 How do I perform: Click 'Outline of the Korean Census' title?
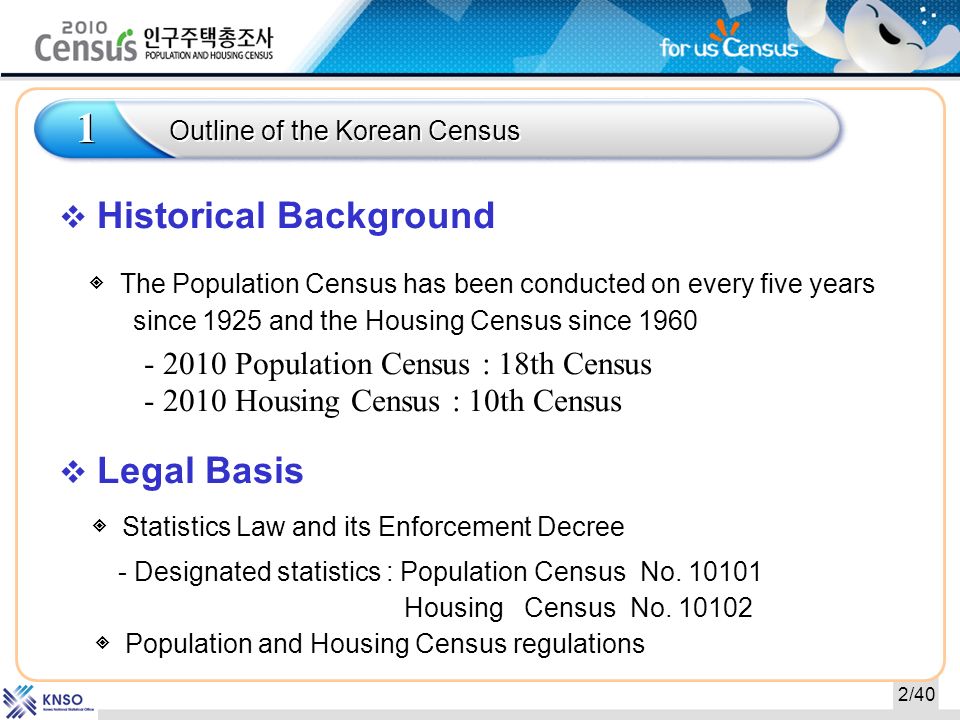click(x=344, y=130)
